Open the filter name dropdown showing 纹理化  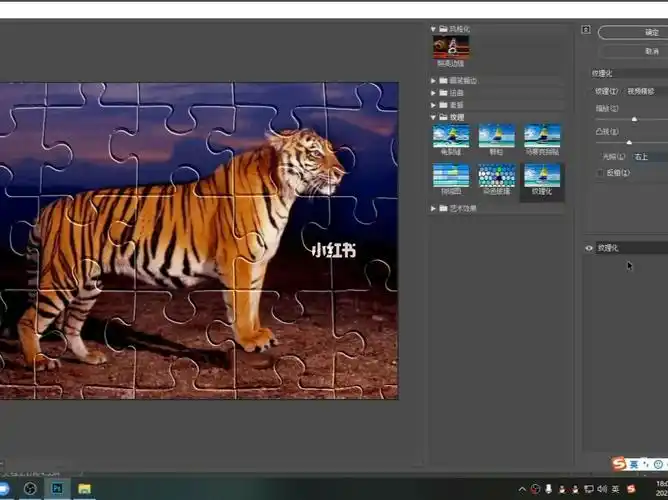pos(630,73)
